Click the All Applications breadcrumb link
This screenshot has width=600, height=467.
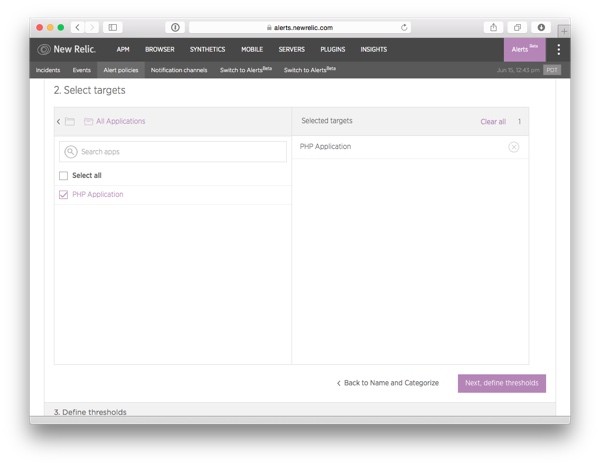[121, 121]
